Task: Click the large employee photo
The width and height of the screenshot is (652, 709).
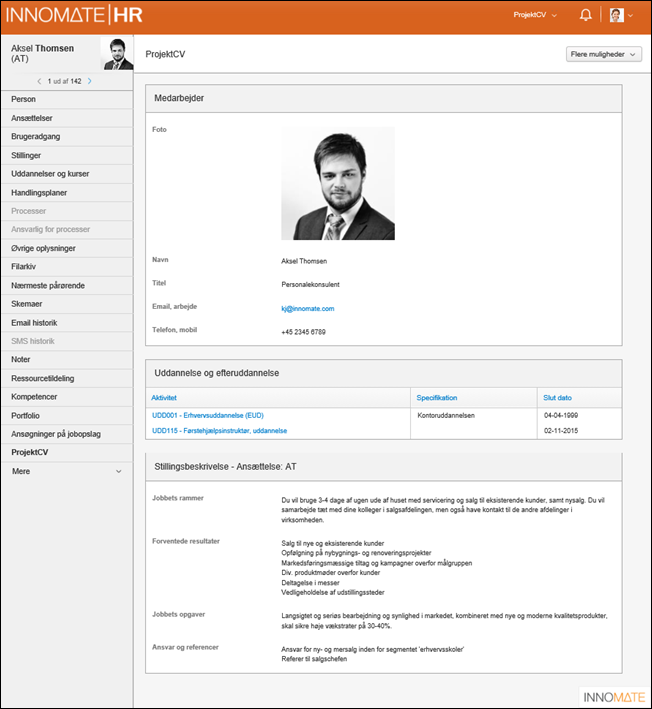Action: (338, 183)
